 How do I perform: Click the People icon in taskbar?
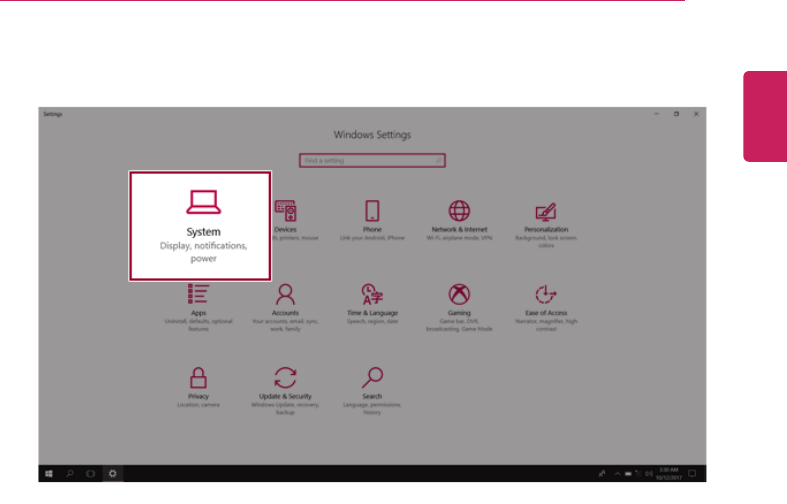coord(602,473)
